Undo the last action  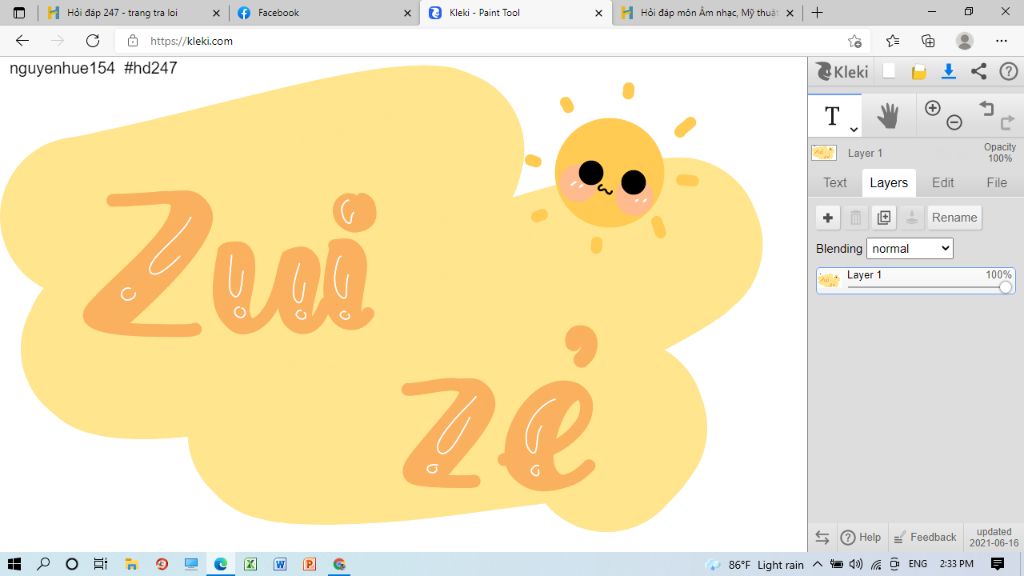click(x=986, y=108)
